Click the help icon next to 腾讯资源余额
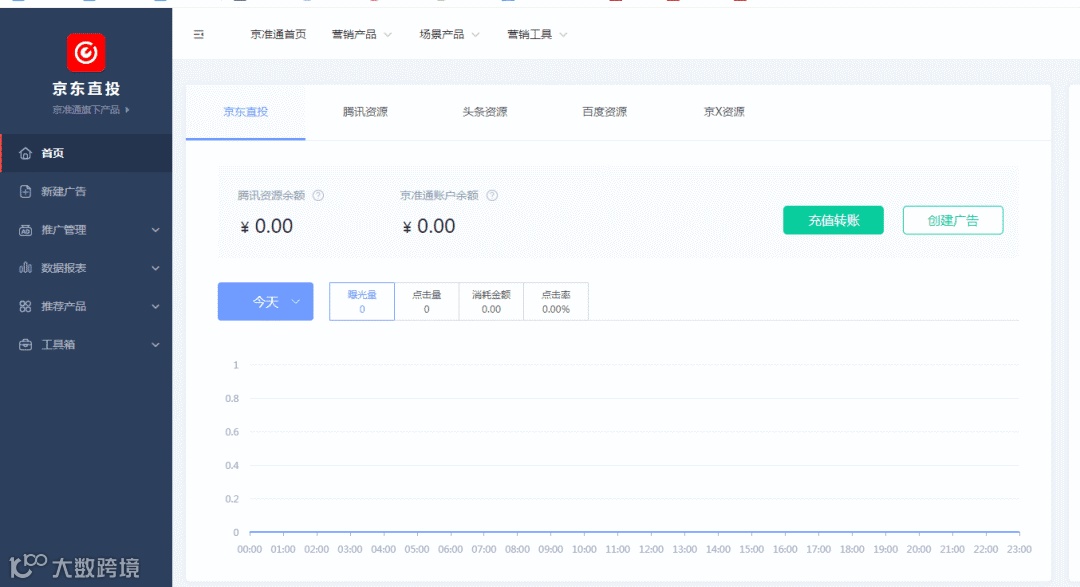 tap(318, 196)
